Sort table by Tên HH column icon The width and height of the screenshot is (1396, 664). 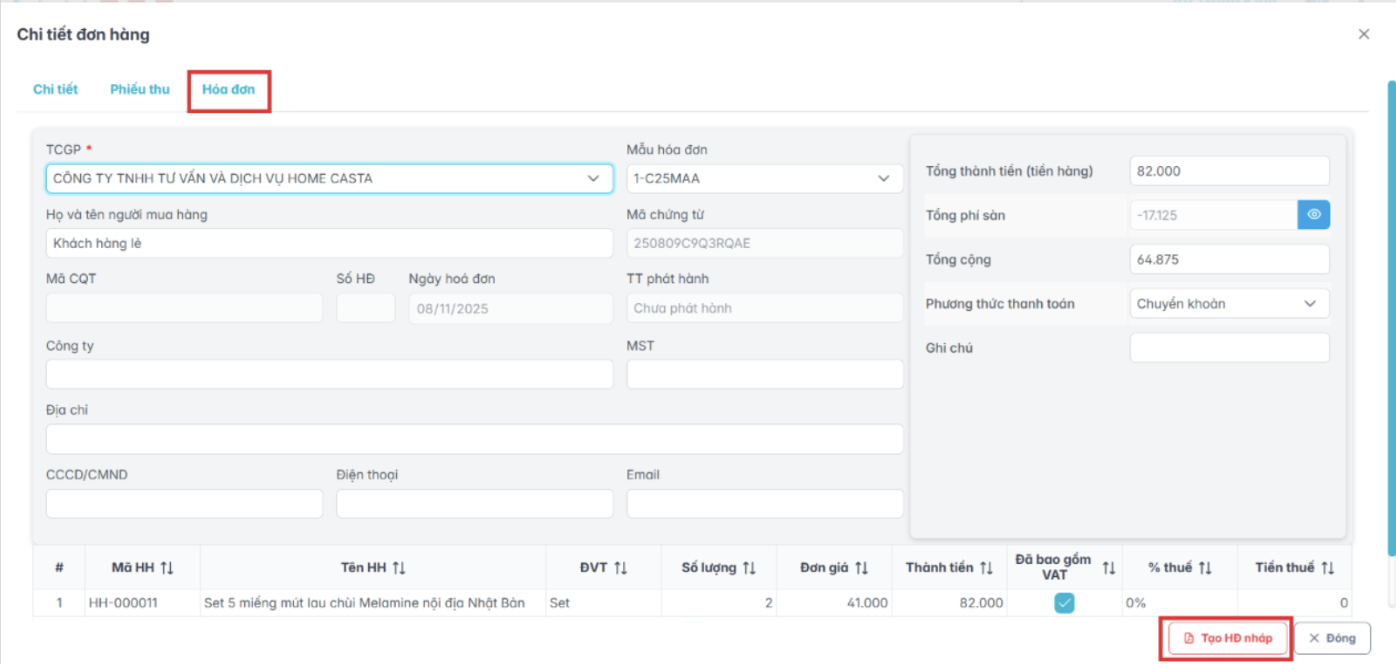399,568
